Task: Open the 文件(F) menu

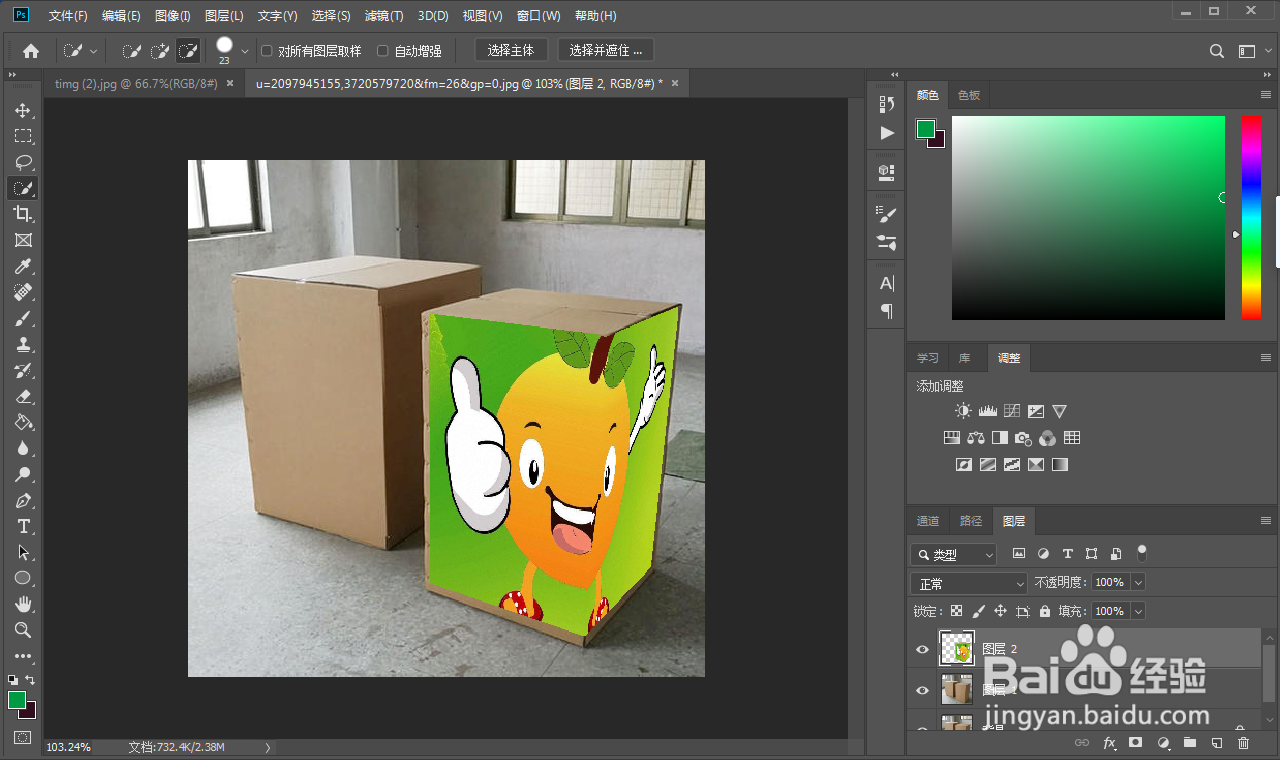Action: click(68, 16)
